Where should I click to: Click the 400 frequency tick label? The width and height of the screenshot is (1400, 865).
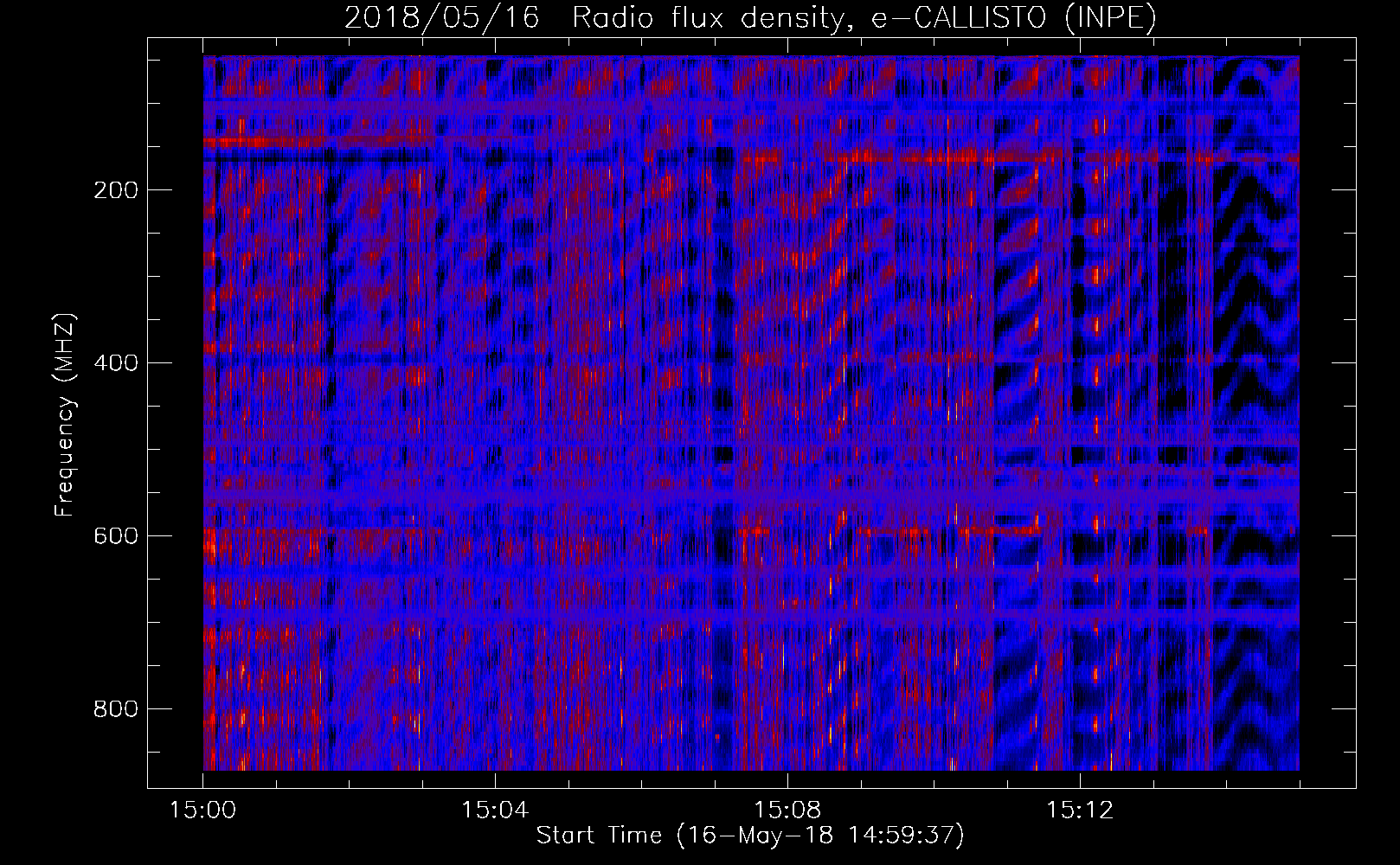116,362
